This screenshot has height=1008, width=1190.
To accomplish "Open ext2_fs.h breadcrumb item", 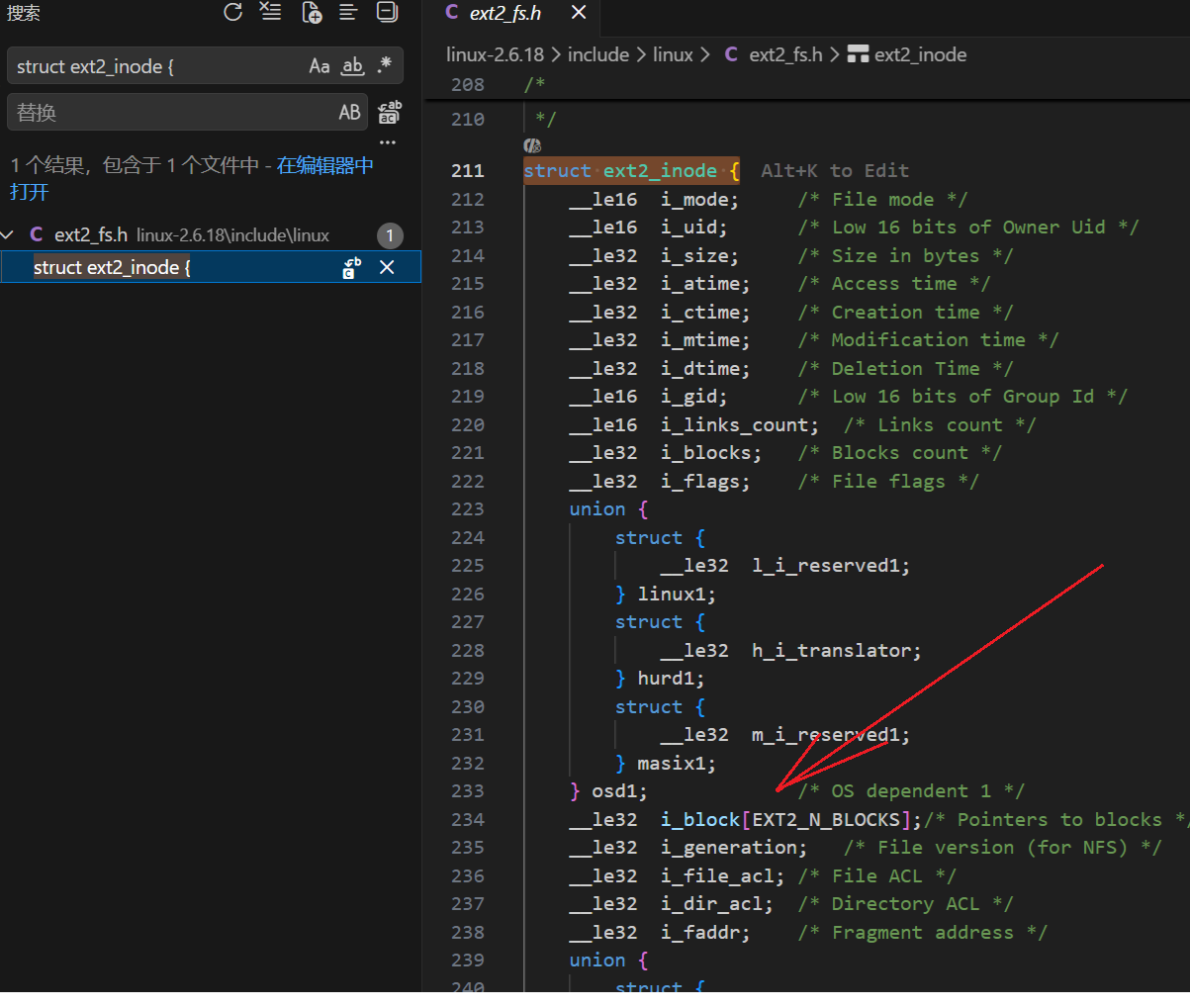I will [x=785, y=54].
